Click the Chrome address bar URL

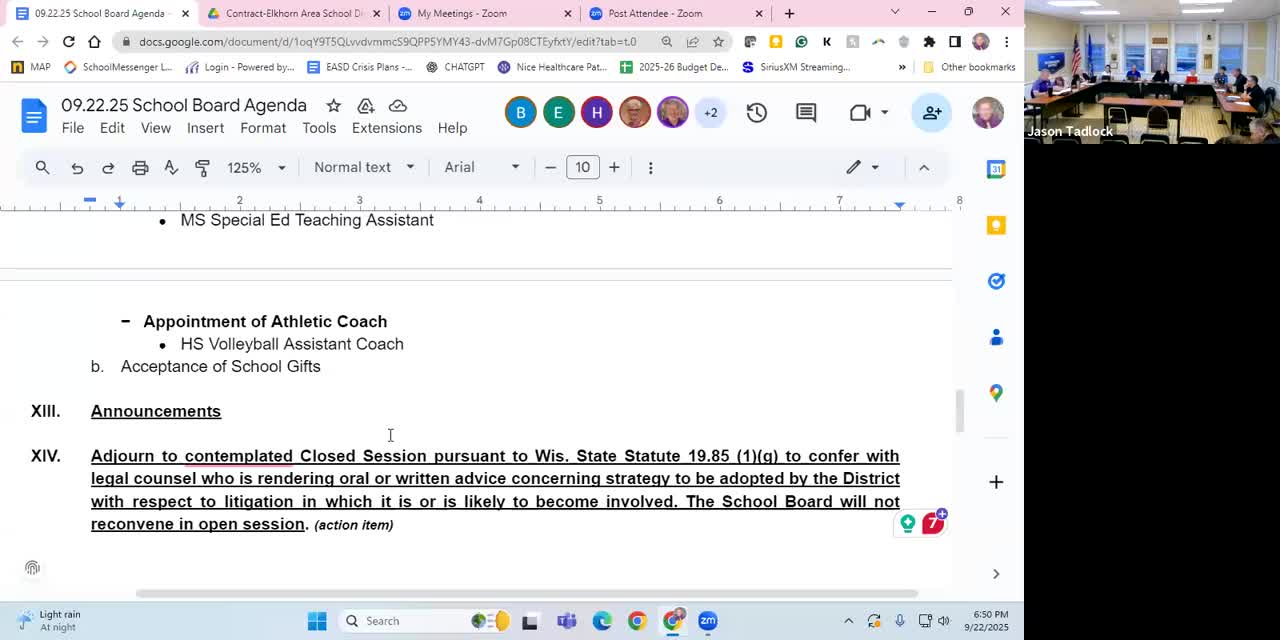pyautogui.click(x=388, y=42)
